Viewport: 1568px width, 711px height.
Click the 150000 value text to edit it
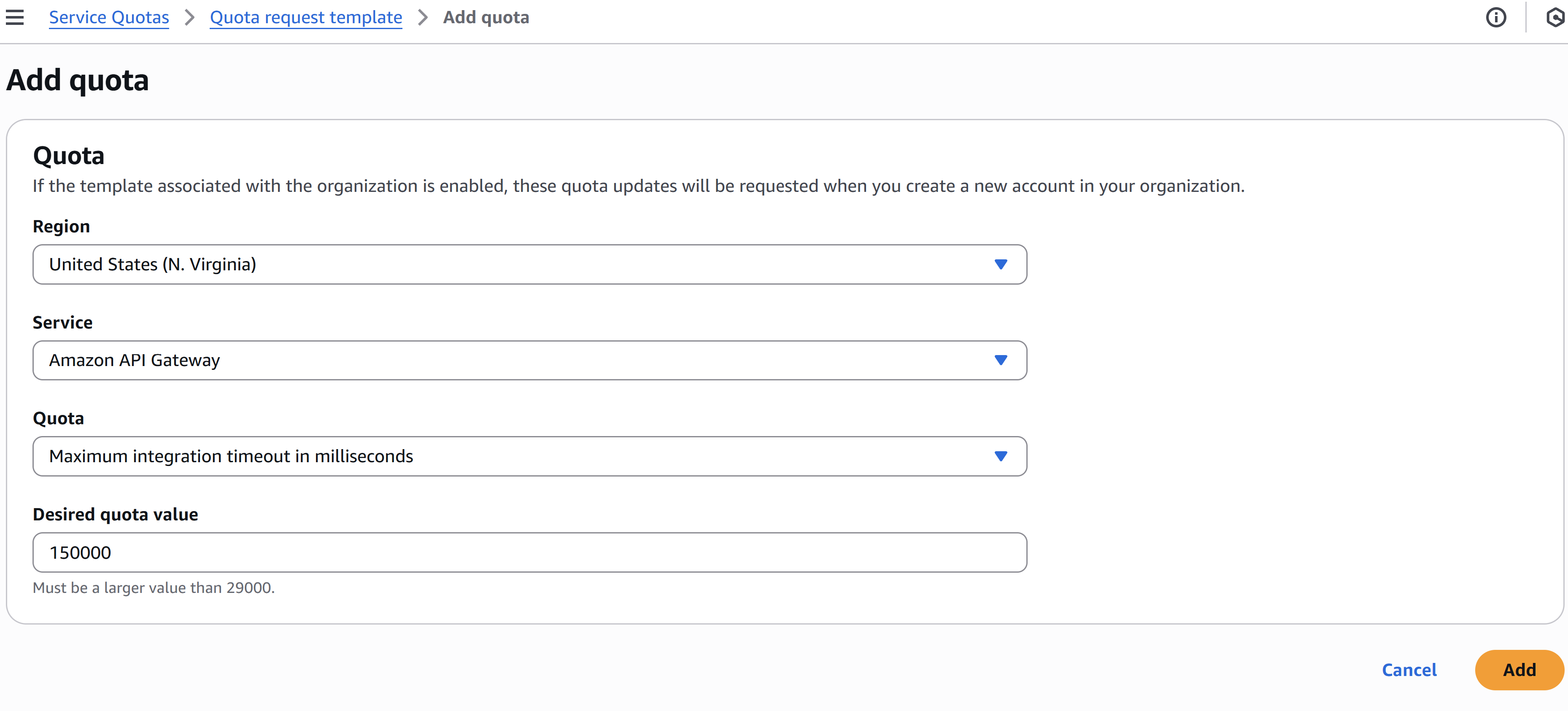coord(80,552)
